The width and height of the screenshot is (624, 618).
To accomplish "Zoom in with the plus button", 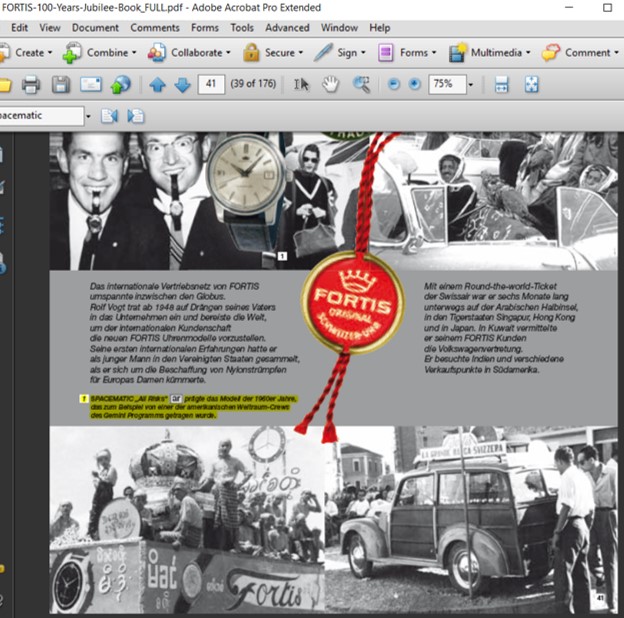I will [415, 84].
